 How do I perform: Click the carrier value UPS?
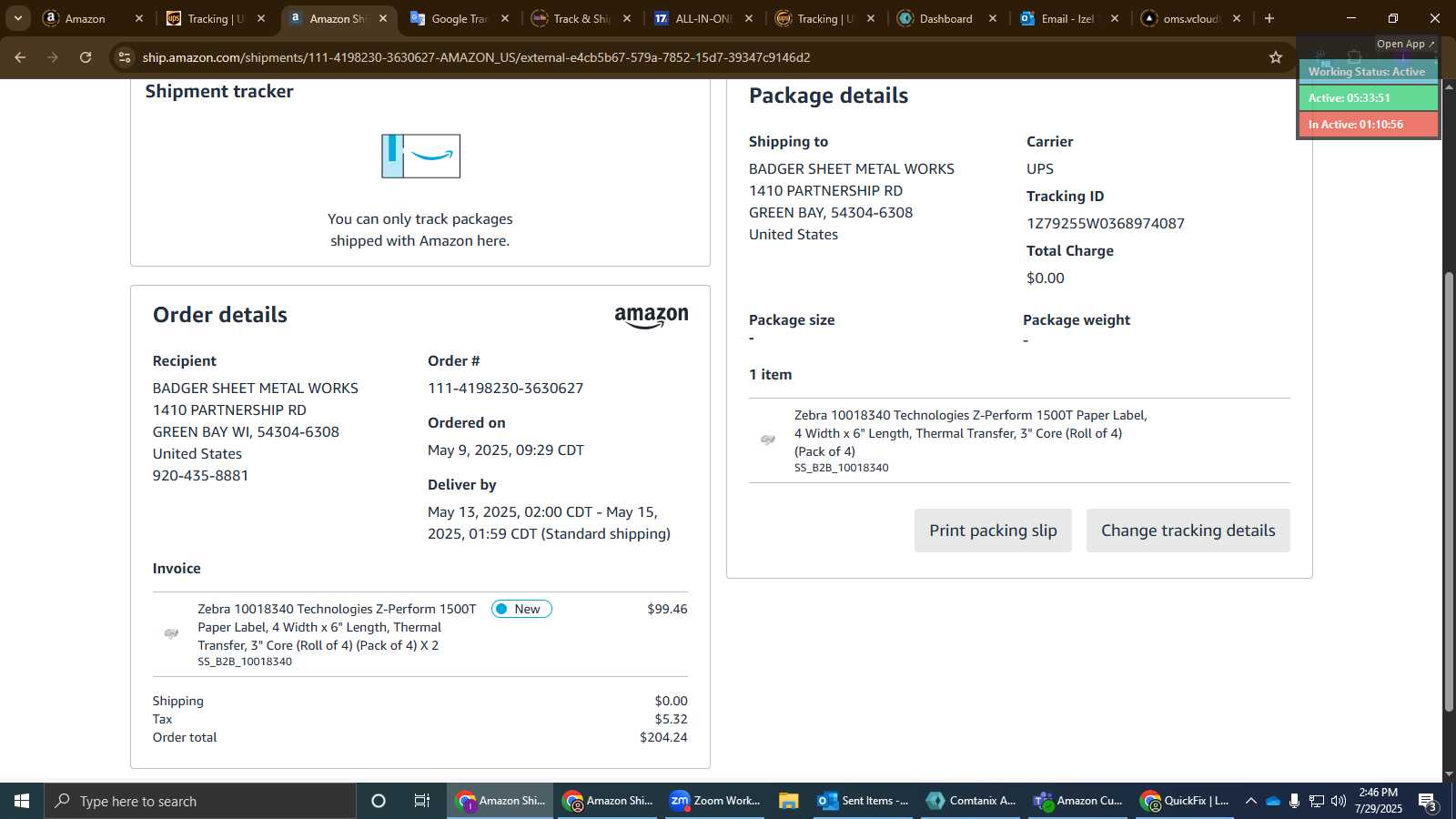[1040, 169]
